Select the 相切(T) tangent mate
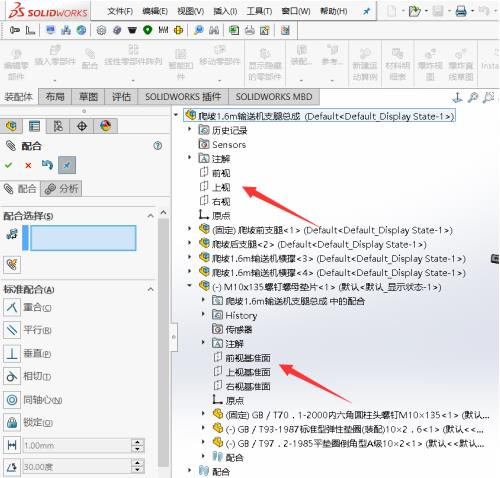The width and height of the screenshot is (500, 478). [x=27, y=376]
